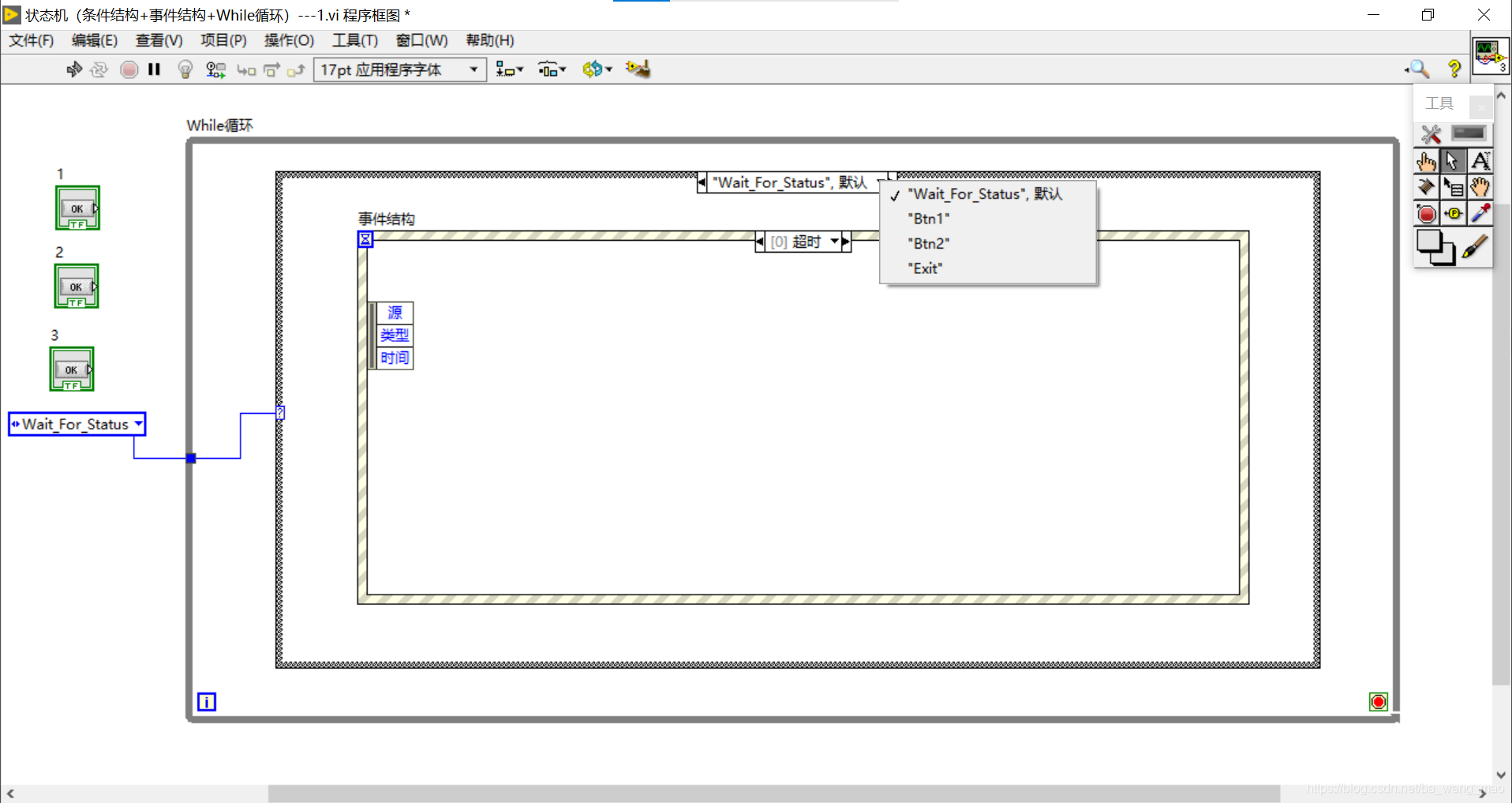Click the Clean Up Diagram broom icon
The width and height of the screenshot is (1512, 803).
click(x=638, y=69)
